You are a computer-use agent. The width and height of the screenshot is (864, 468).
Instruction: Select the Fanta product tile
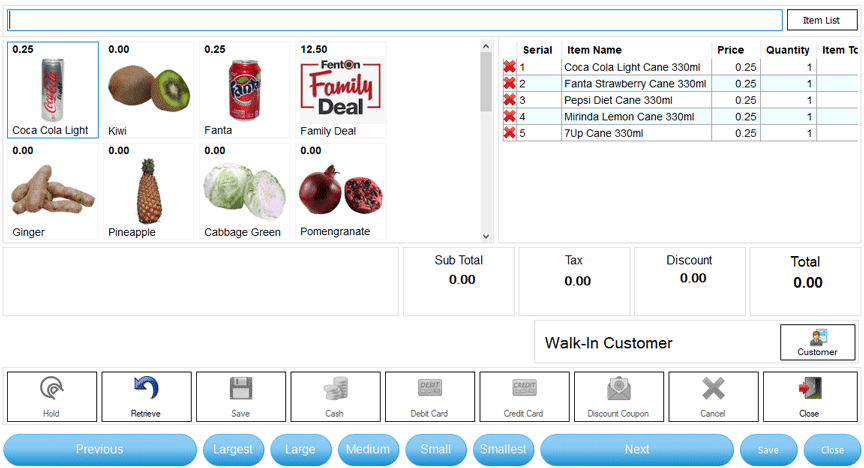pyautogui.click(x=245, y=90)
